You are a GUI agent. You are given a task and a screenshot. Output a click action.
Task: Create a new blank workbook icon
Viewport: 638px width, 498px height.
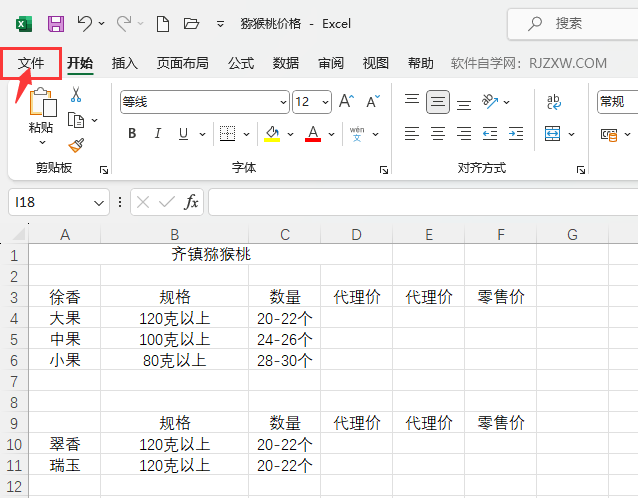point(163,24)
